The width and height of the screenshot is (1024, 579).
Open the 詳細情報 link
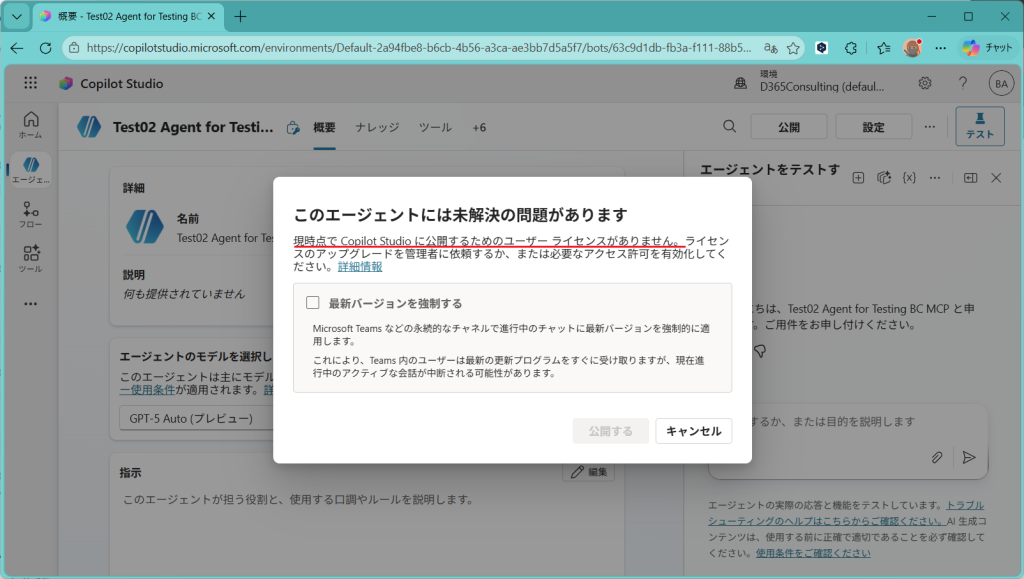359,267
